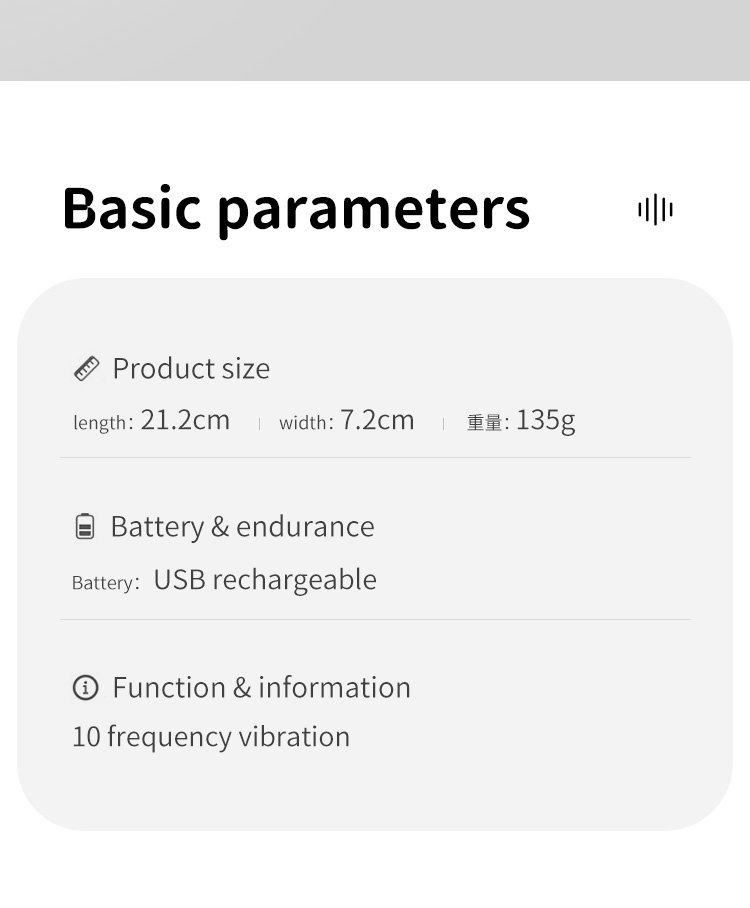The image size is (750, 908).
Task: Click the divider line below Product size row
Action: [x=375, y=458]
